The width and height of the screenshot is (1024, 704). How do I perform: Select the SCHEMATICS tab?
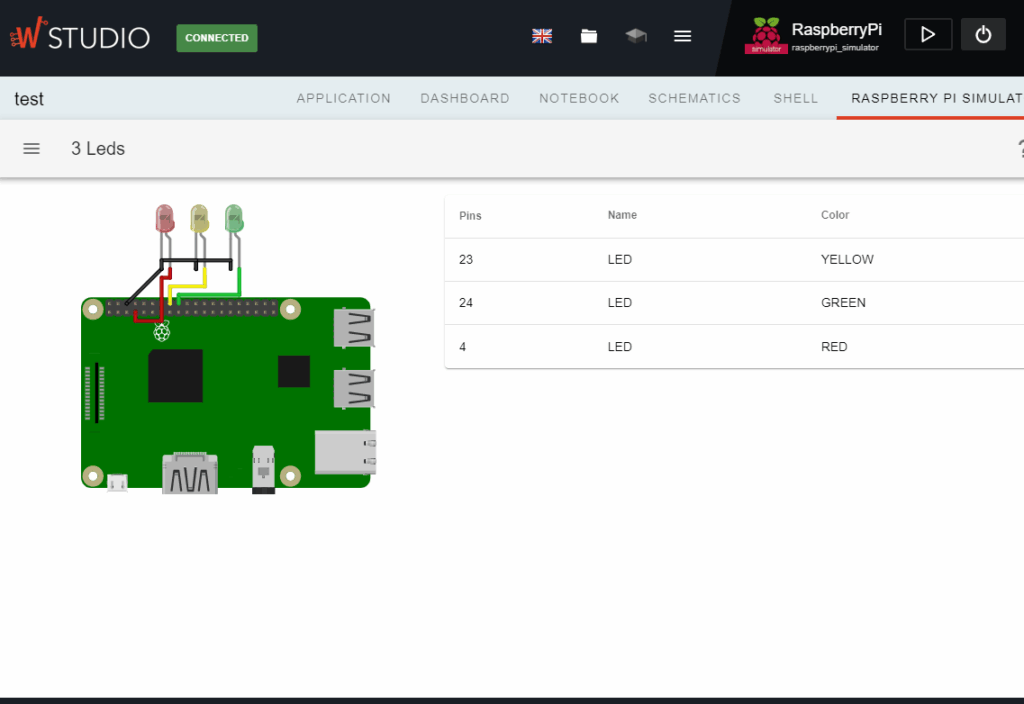coord(694,98)
